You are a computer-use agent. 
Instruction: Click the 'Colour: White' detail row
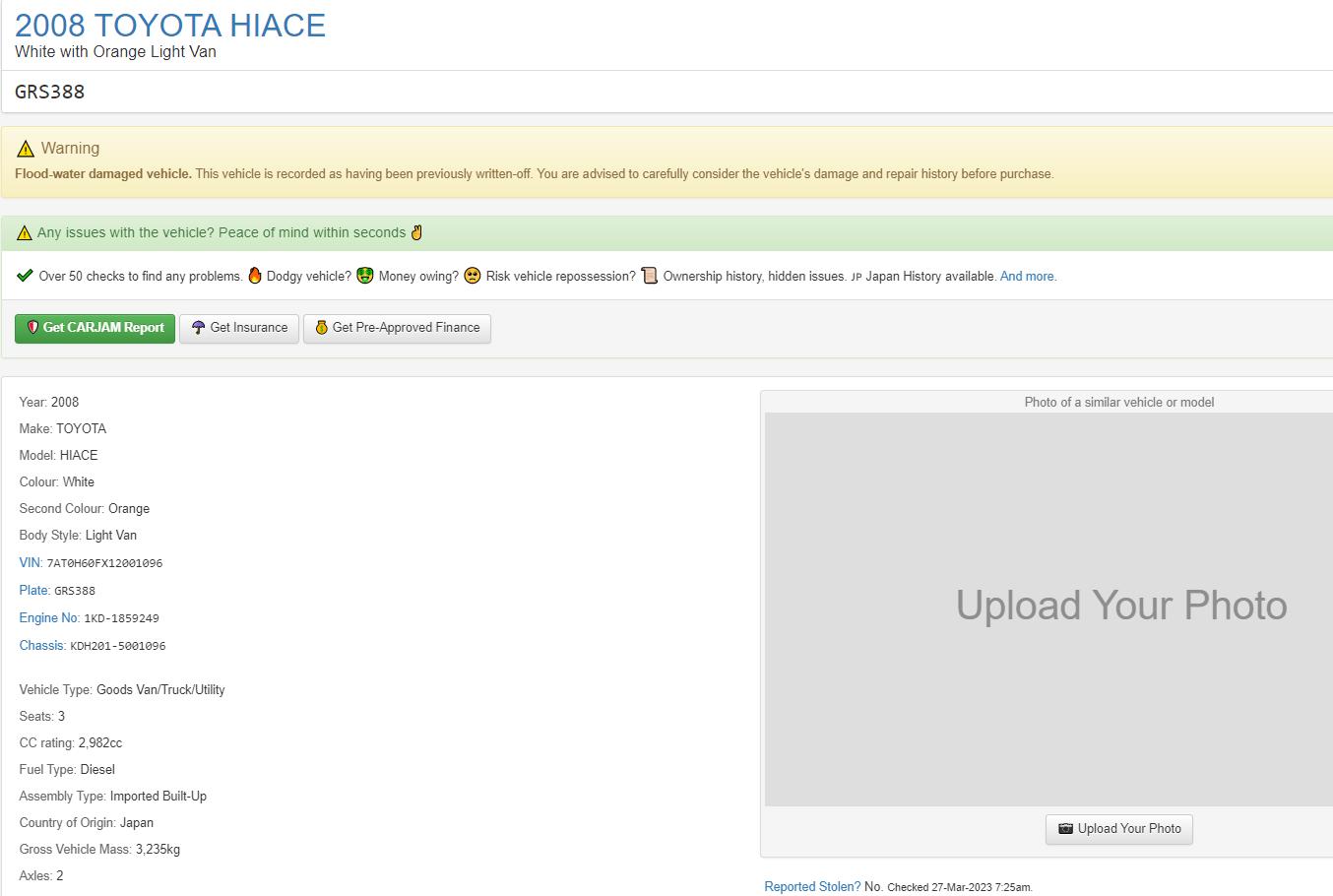[57, 482]
